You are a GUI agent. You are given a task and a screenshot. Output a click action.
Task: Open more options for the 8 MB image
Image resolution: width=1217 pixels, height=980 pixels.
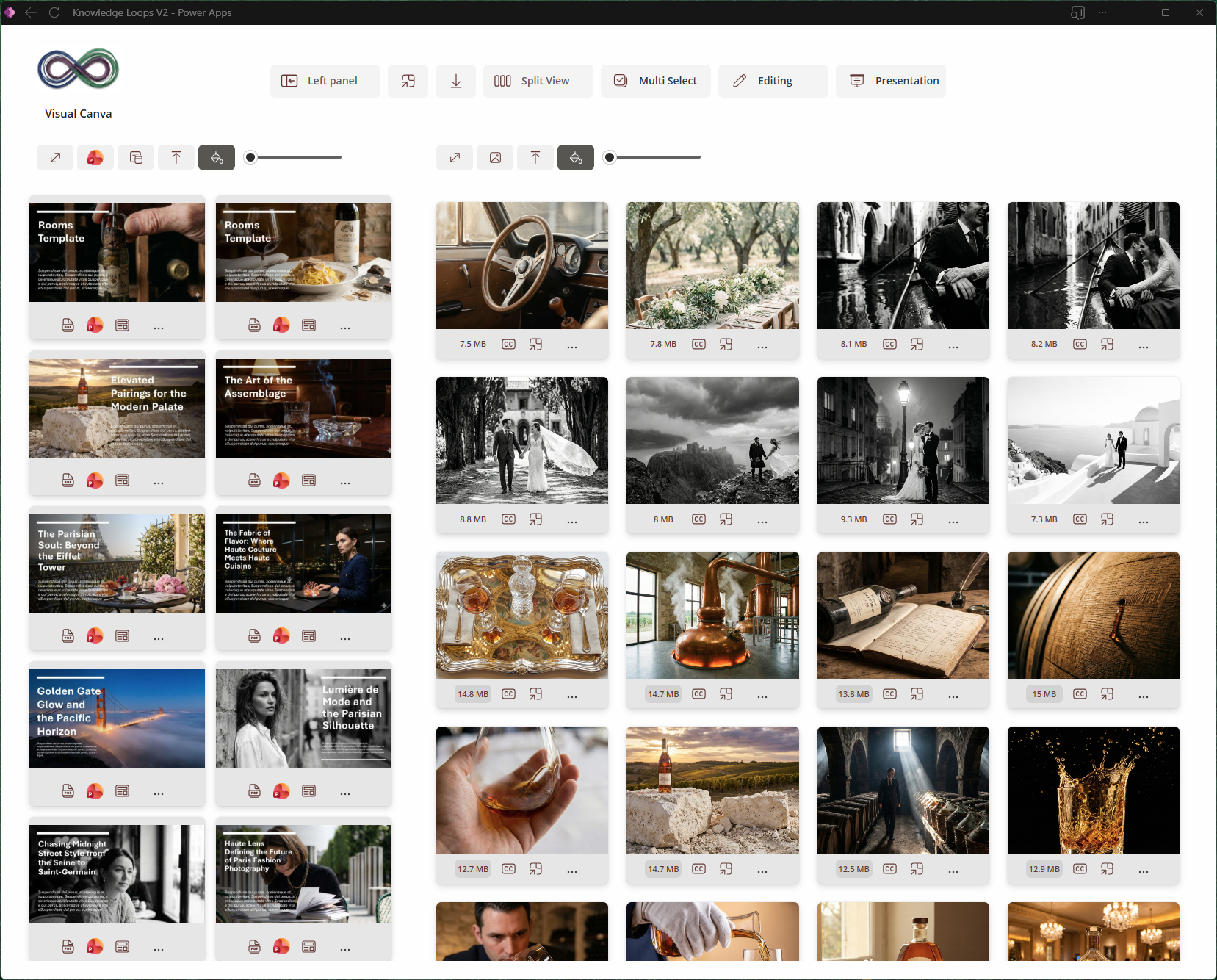762,521
